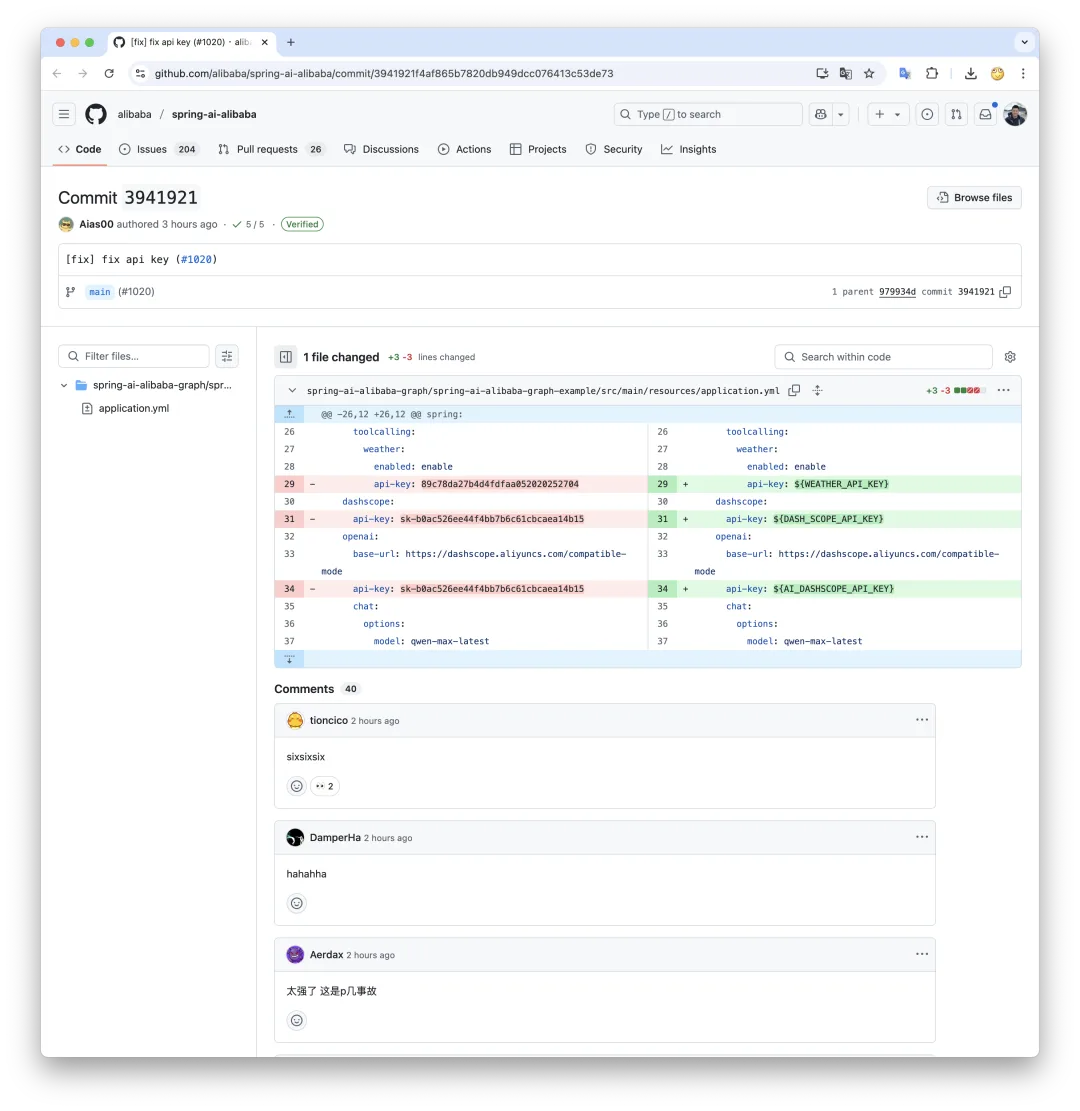The image size is (1080, 1111).
Task: Open the Aias00 author profile link
Action: (x=96, y=224)
